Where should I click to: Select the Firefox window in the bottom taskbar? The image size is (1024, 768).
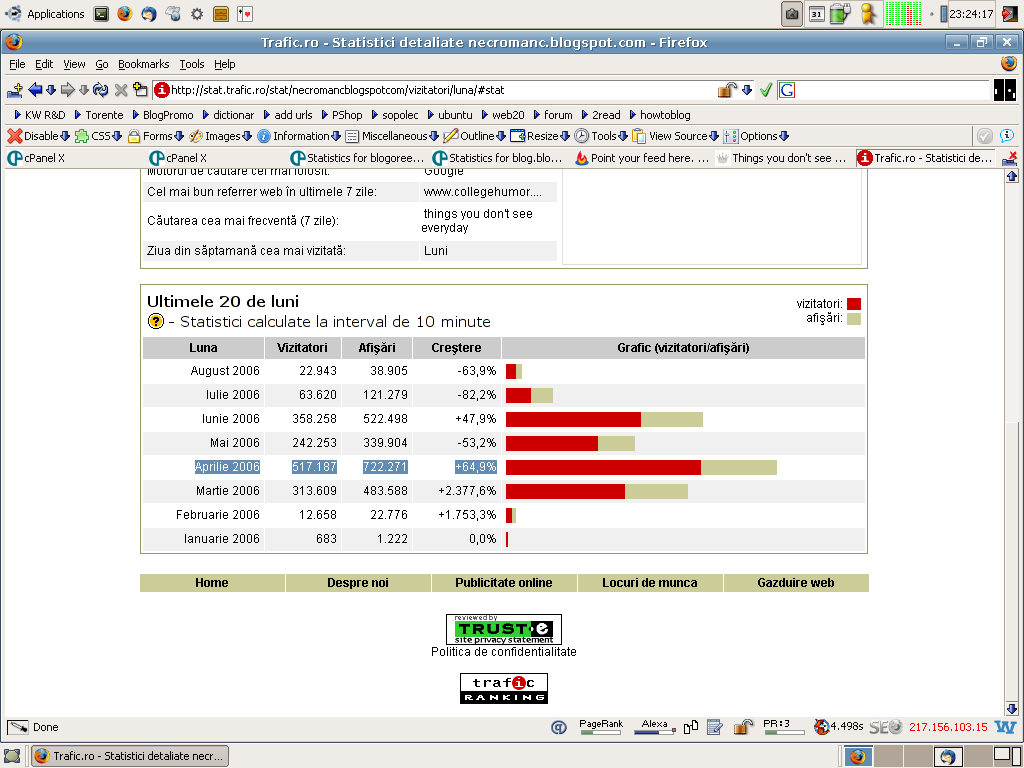[x=130, y=756]
